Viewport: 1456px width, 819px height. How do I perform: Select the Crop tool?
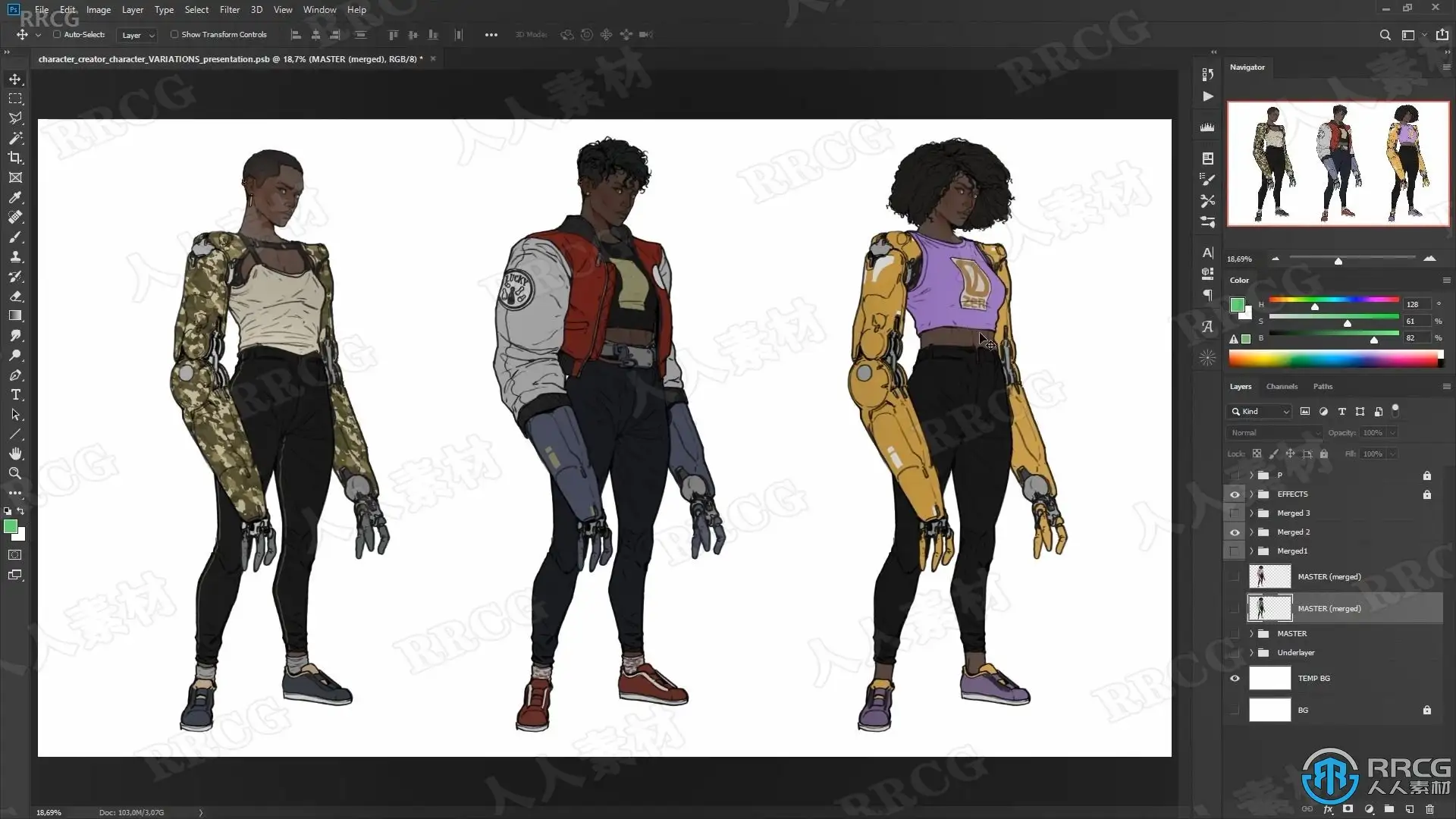point(15,158)
